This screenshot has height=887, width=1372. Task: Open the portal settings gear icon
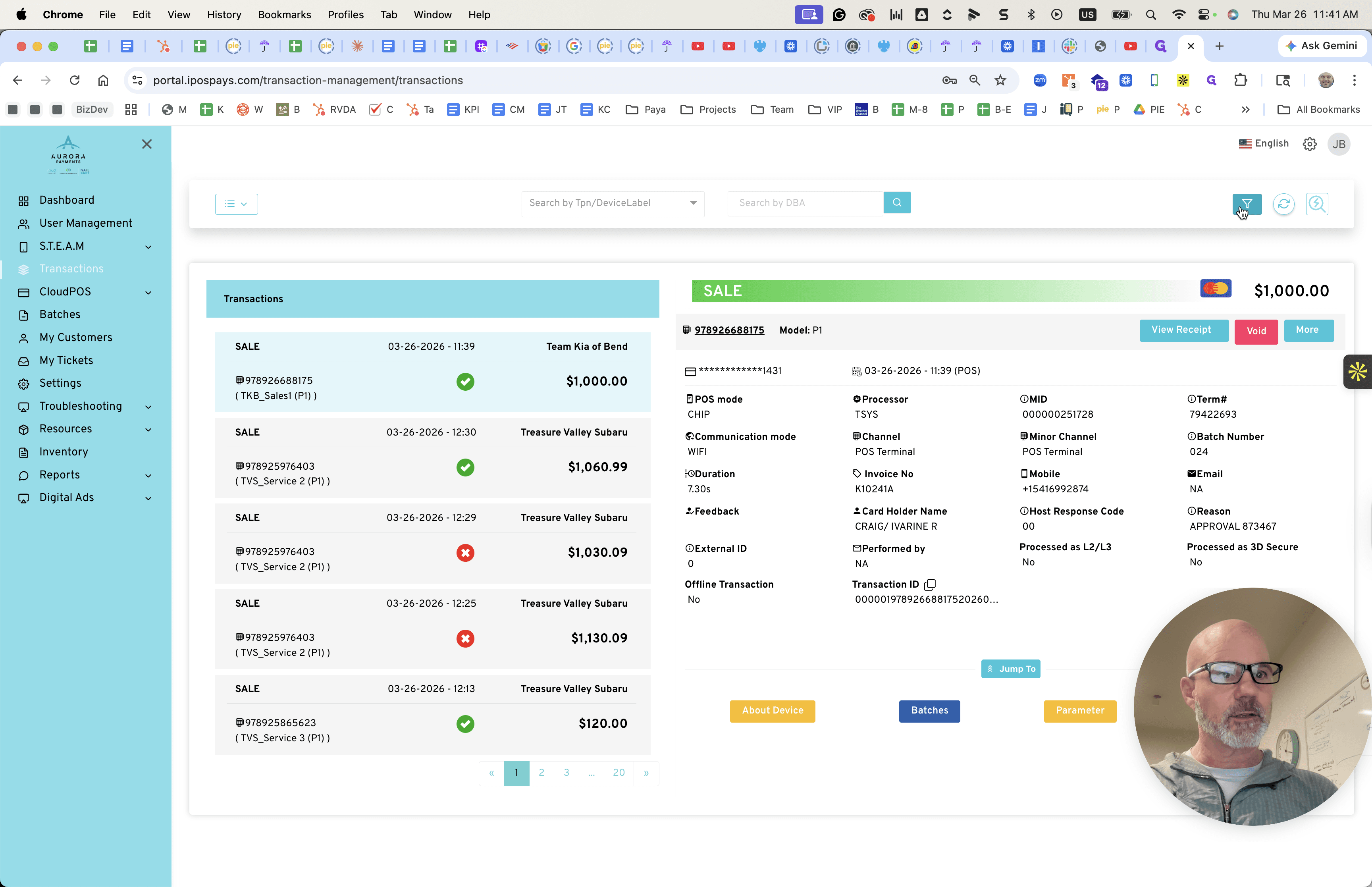pyautogui.click(x=1310, y=144)
